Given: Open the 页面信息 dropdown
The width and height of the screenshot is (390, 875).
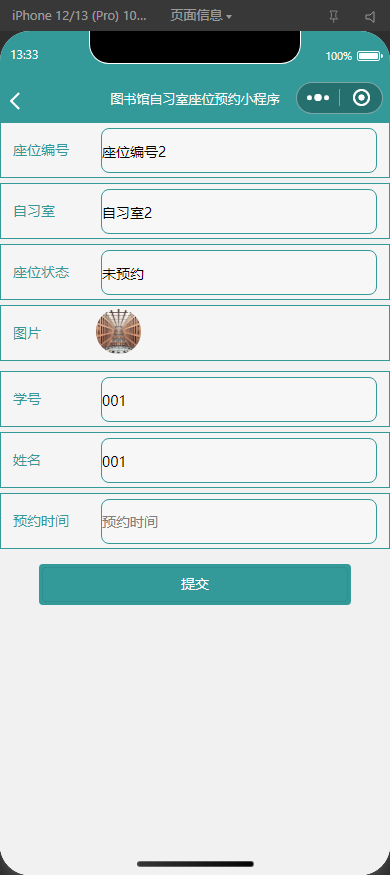Looking at the screenshot, I should [201, 16].
